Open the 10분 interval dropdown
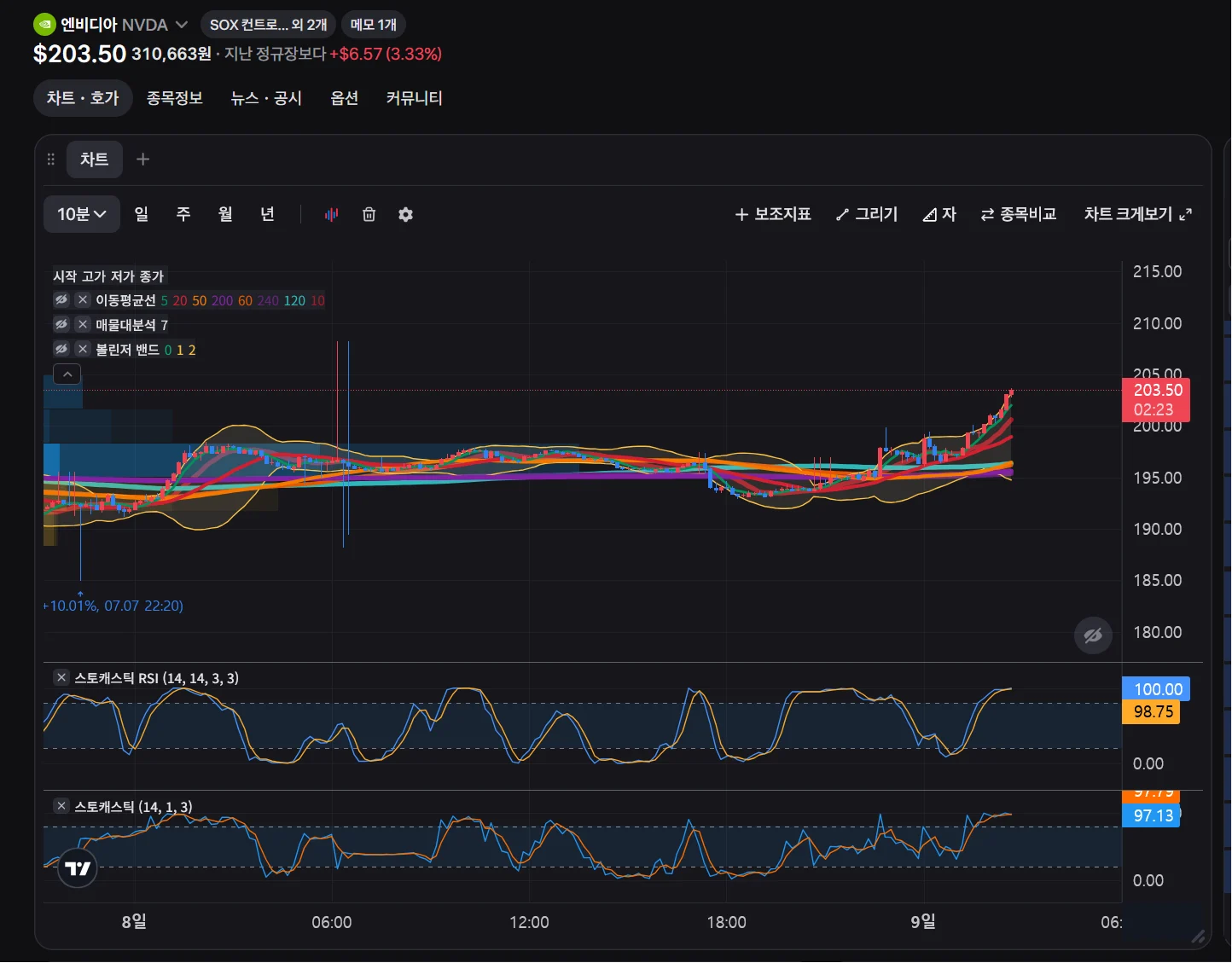The height and width of the screenshot is (963, 1232). point(82,214)
